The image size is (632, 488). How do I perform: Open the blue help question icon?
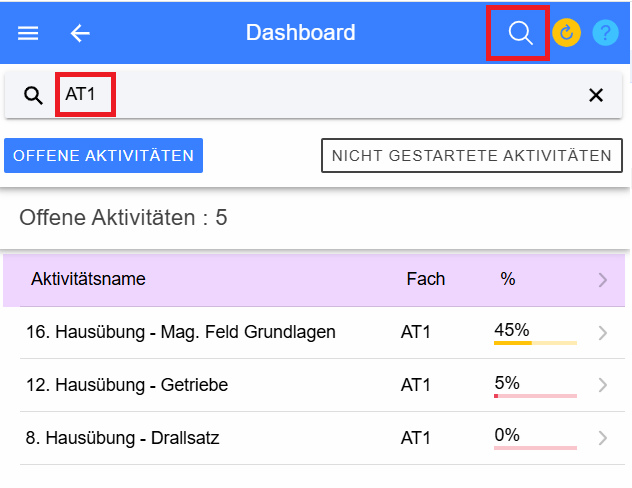coord(605,33)
